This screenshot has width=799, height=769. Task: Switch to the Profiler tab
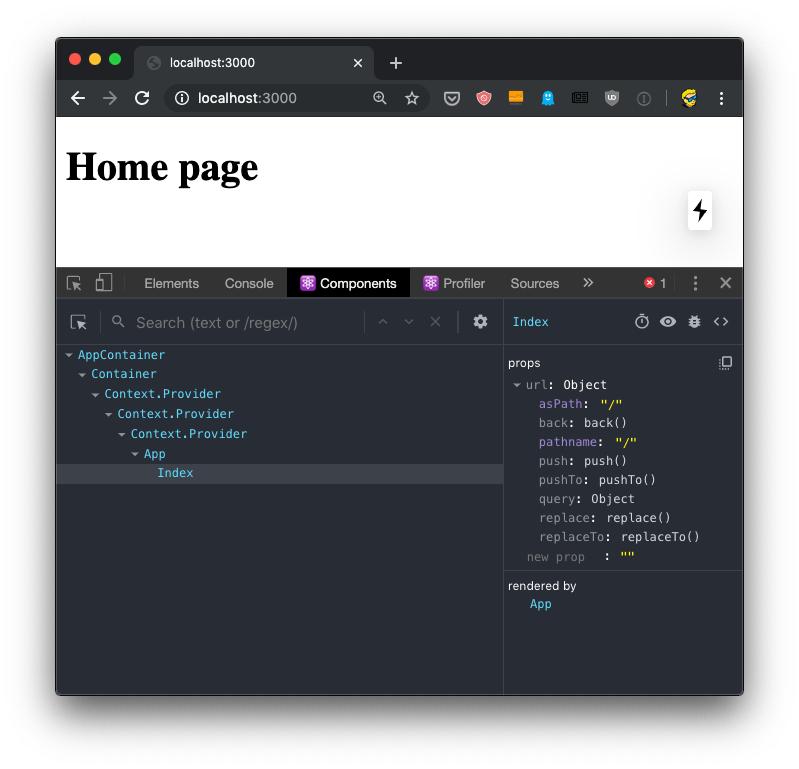point(454,283)
